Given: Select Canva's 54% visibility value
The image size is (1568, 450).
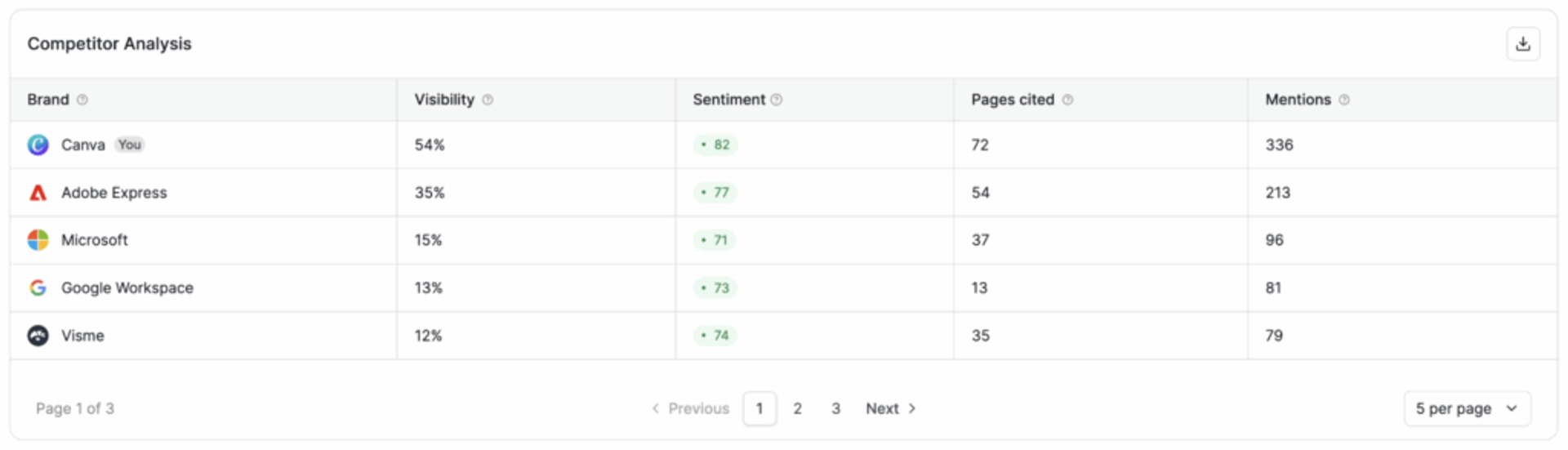Looking at the screenshot, I should tap(430, 145).
